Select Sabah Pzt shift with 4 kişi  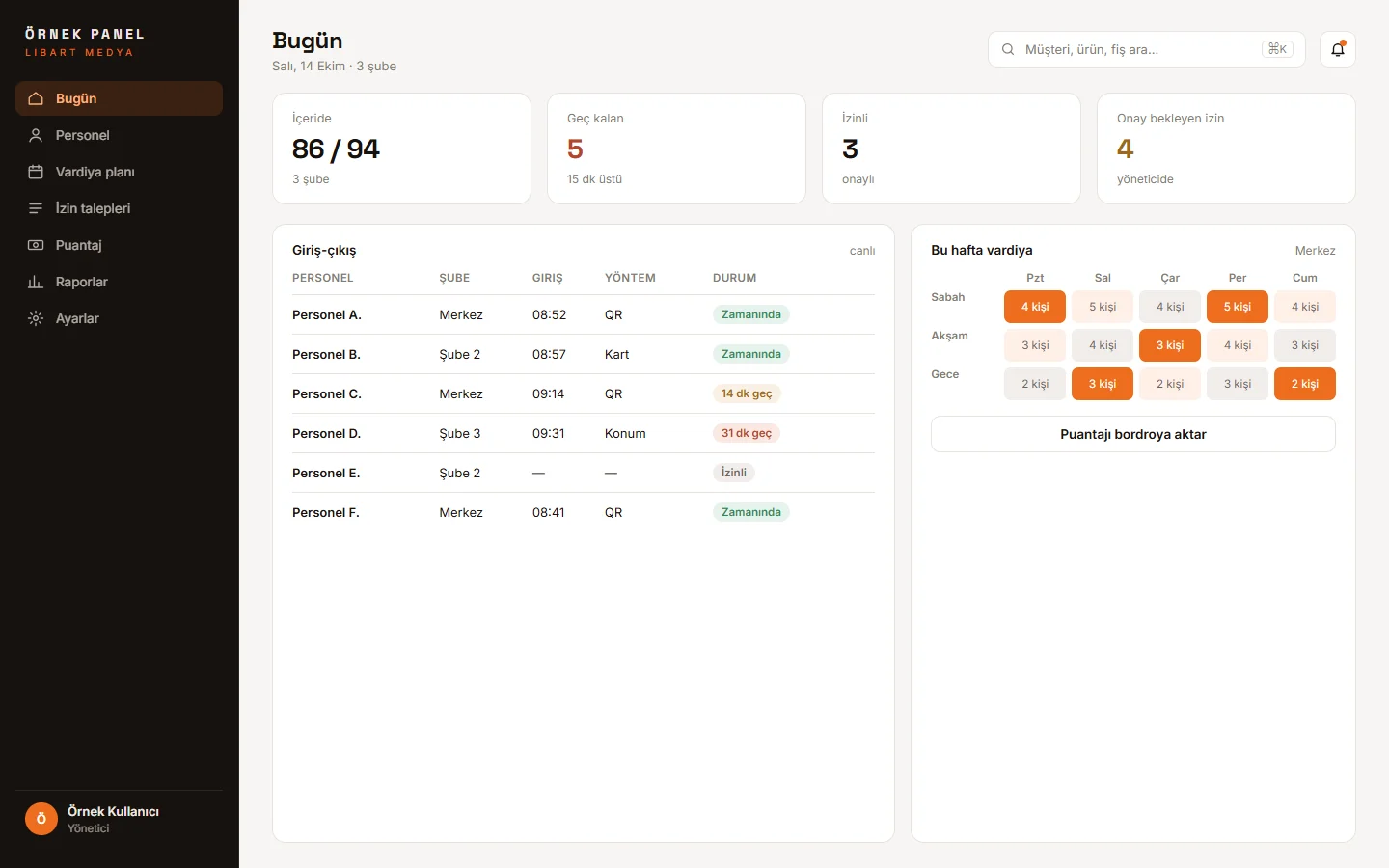click(1035, 307)
